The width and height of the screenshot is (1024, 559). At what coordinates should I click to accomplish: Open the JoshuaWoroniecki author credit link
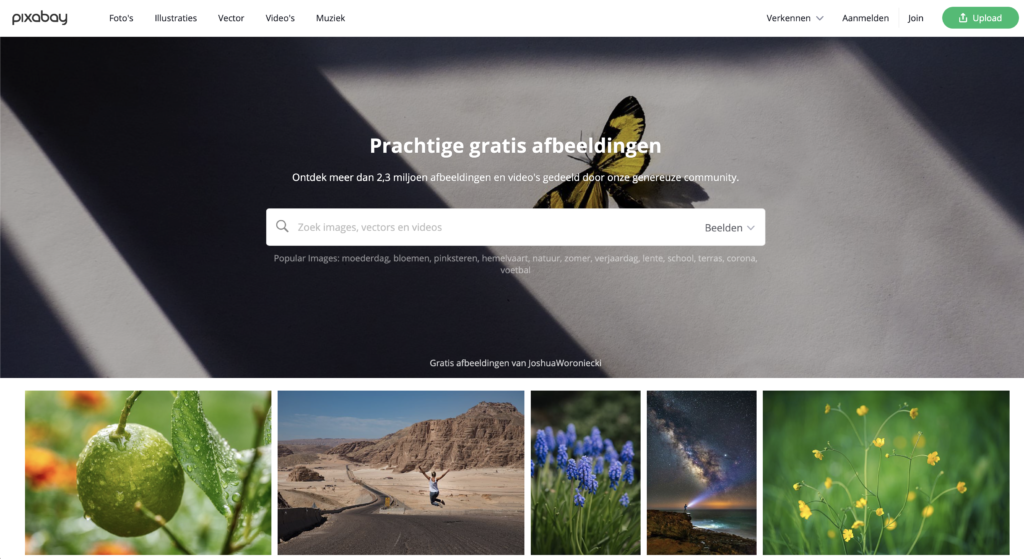(565, 363)
